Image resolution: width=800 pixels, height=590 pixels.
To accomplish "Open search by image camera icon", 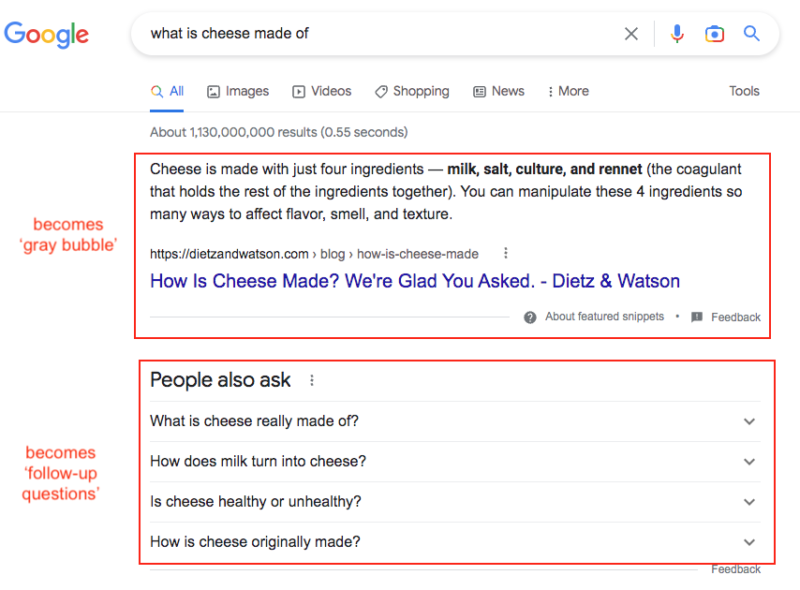I will (714, 34).
